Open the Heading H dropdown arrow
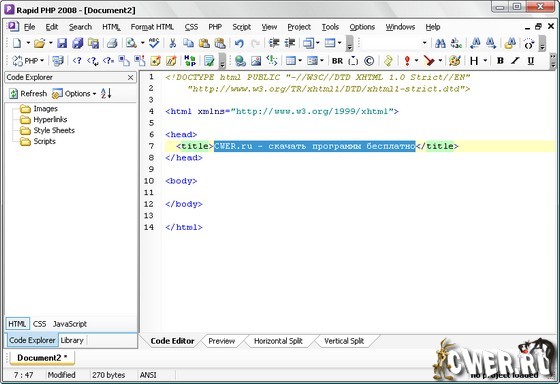This screenshot has height=384, width=560. 485,61
